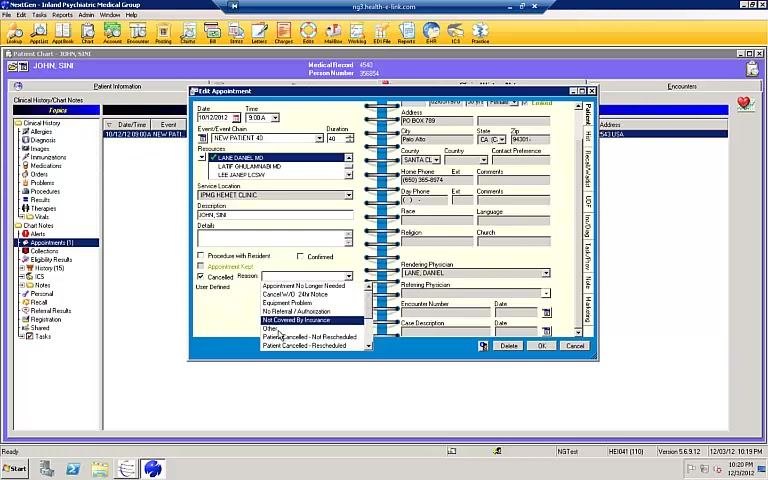
Task: Select LATIF GHULAMNABI MD resource
Action: click(x=249, y=167)
